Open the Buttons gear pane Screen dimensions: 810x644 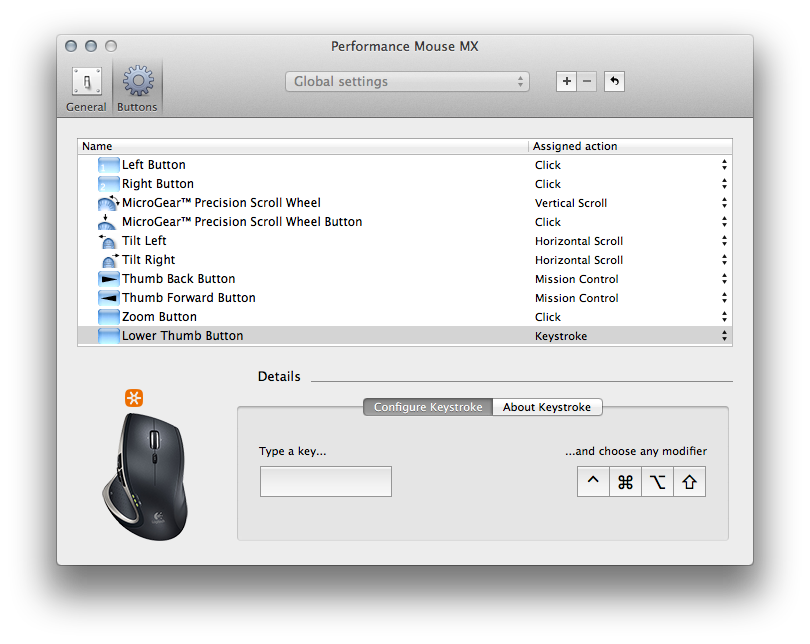click(137, 89)
